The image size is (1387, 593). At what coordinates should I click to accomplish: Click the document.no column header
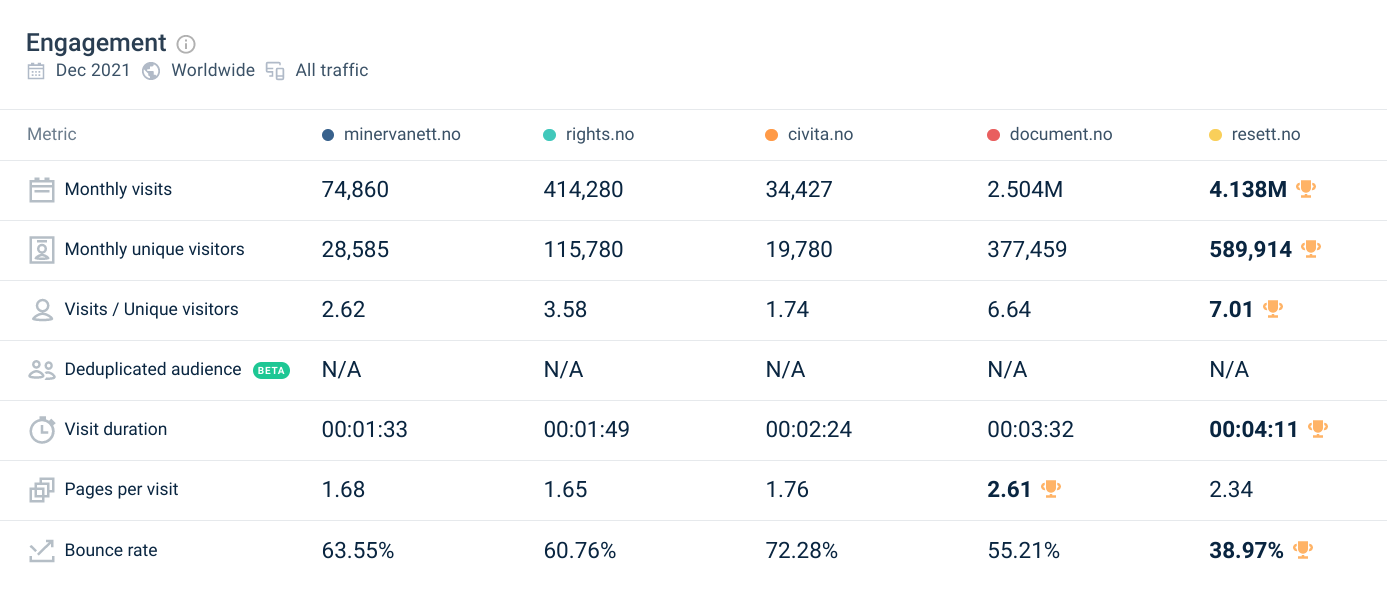click(x=1060, y=134)
